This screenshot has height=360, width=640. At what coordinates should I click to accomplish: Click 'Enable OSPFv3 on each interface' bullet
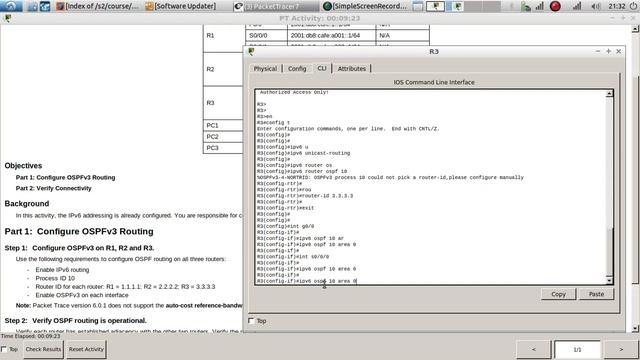tap(82, 295)
